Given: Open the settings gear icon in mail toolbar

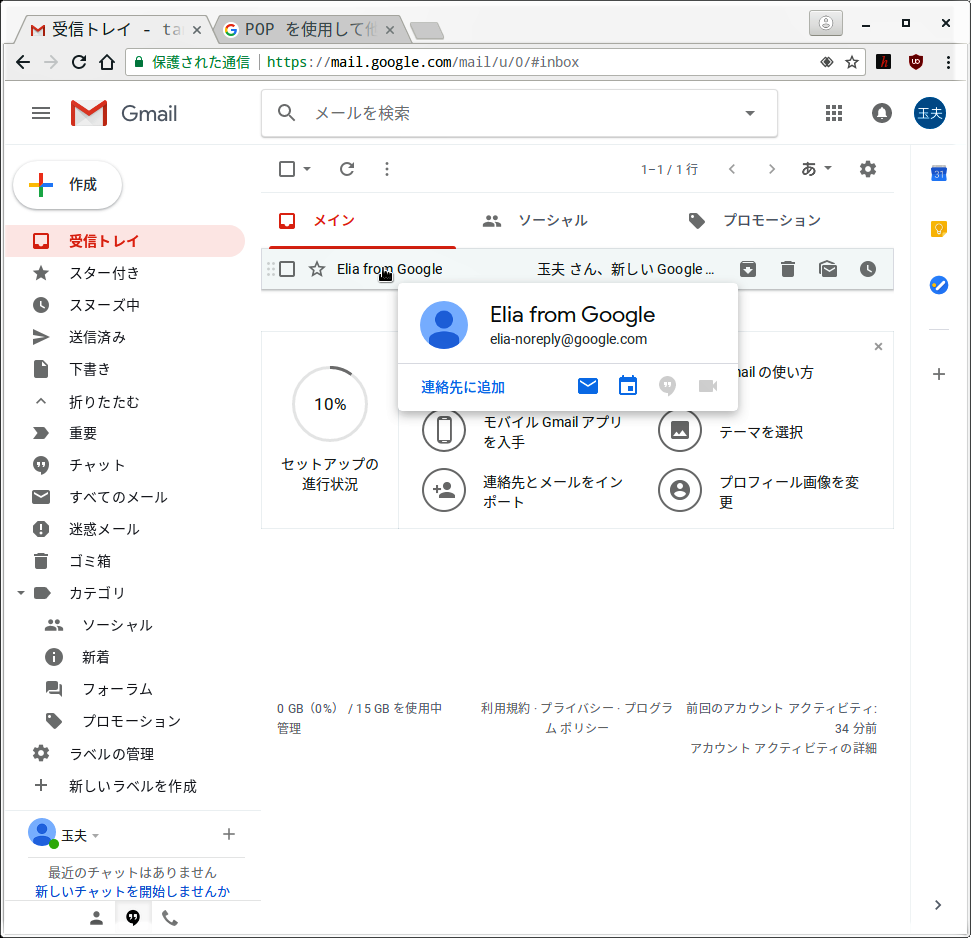Looking at the screenshot, I should [x=868, y=169].
